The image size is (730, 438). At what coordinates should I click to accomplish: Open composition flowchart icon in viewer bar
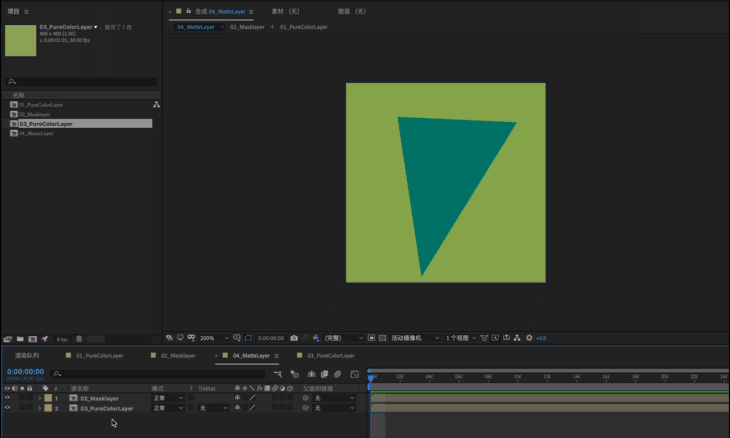[x=517, y=338]
